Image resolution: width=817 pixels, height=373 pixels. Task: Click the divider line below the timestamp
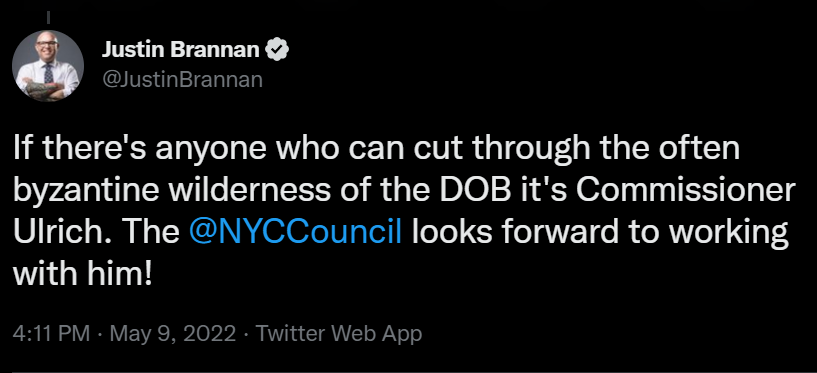tap(408, 371)
